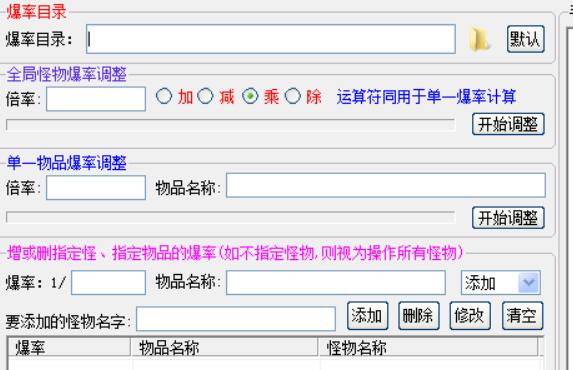Click the 清空 button
The width and height of the screenshot is (573, 370).
coord(523,316)
